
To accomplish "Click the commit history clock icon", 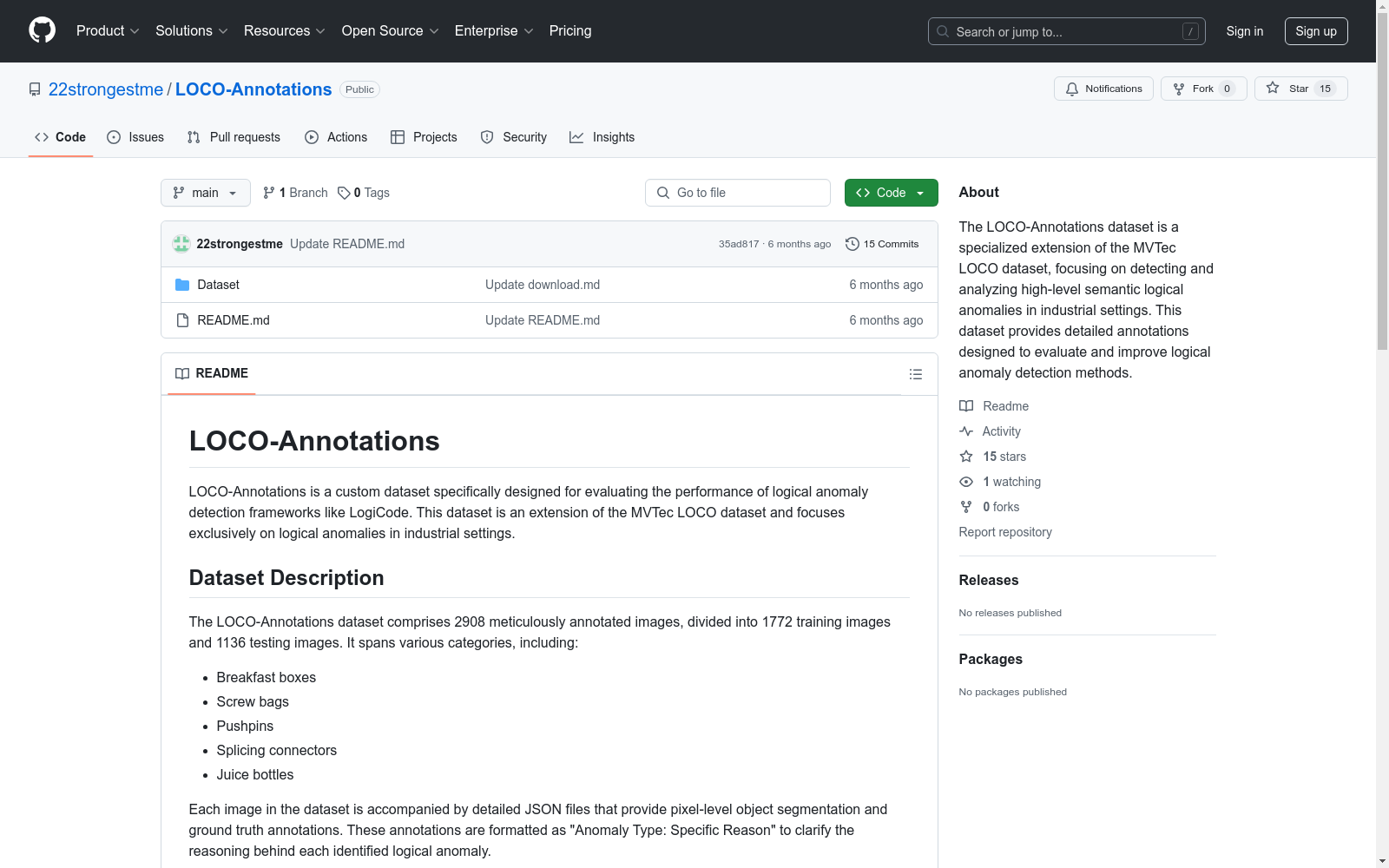I will point(852,244).
